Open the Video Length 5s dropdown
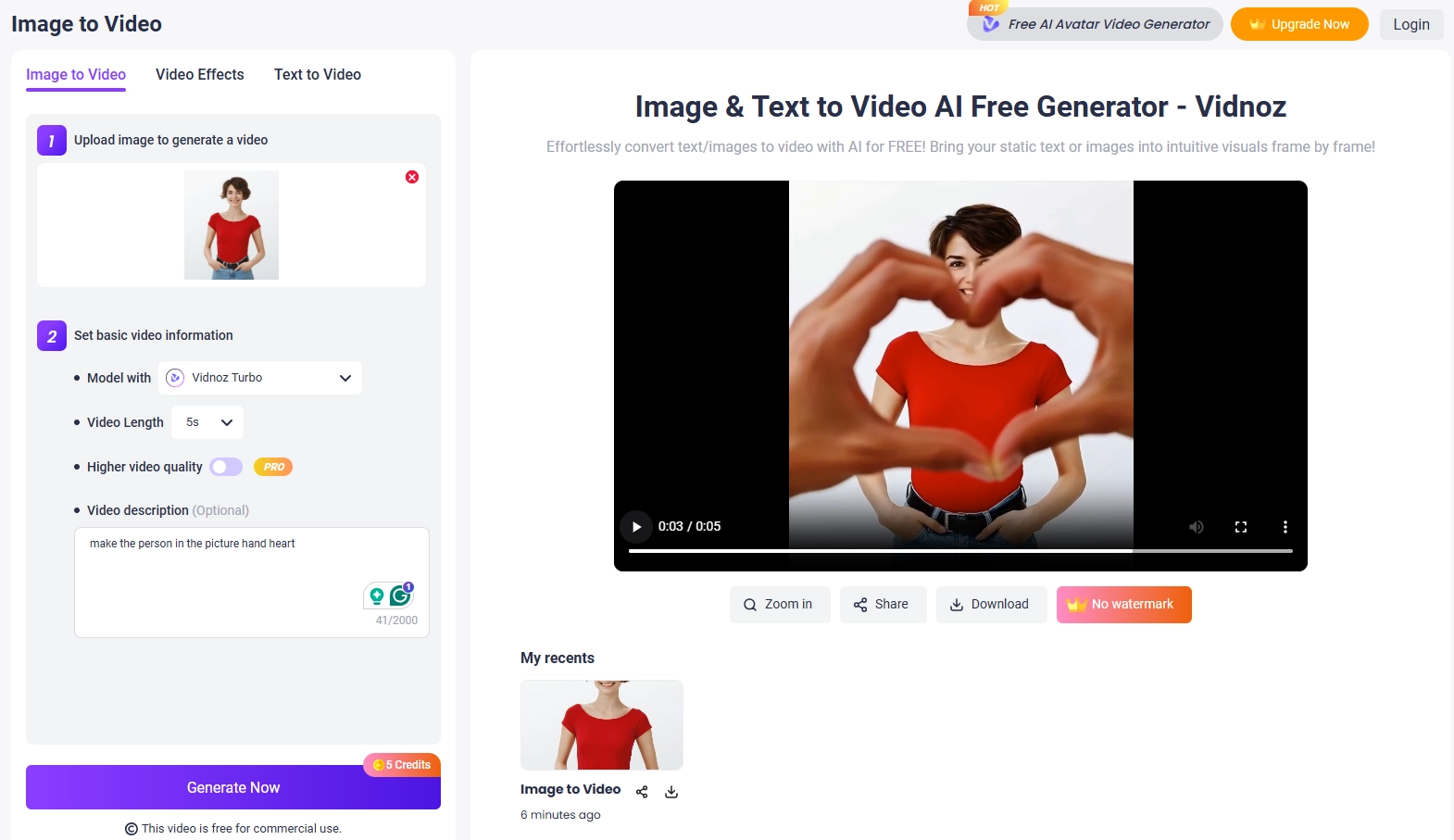Image resolution: width=1454 pixels, height=840 pixels. coord(207,422)
